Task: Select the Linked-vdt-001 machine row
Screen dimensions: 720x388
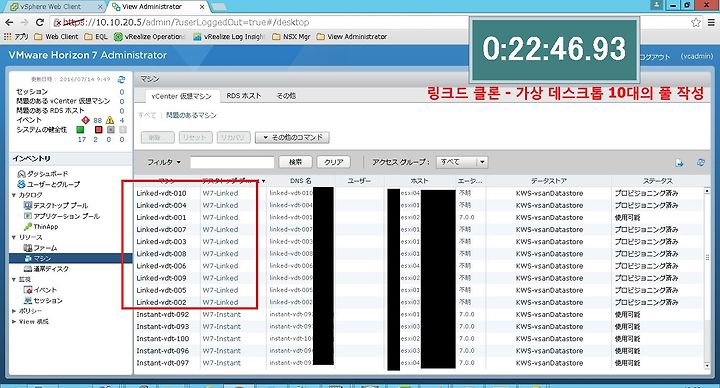Action: tap(419, 217)
